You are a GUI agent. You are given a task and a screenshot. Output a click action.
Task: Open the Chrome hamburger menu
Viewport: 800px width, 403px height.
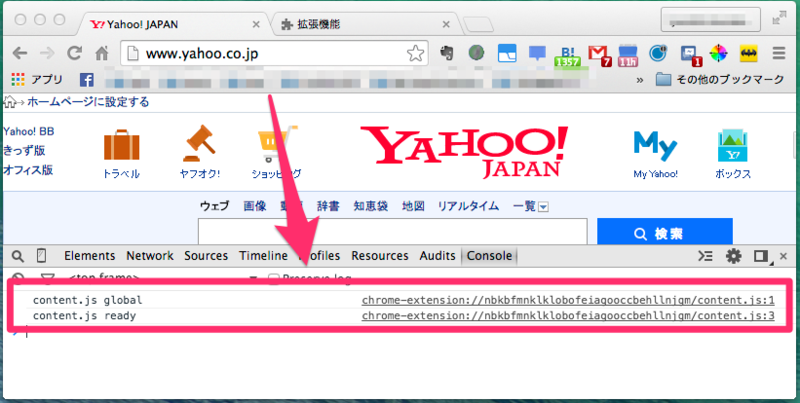pos(779,53)
